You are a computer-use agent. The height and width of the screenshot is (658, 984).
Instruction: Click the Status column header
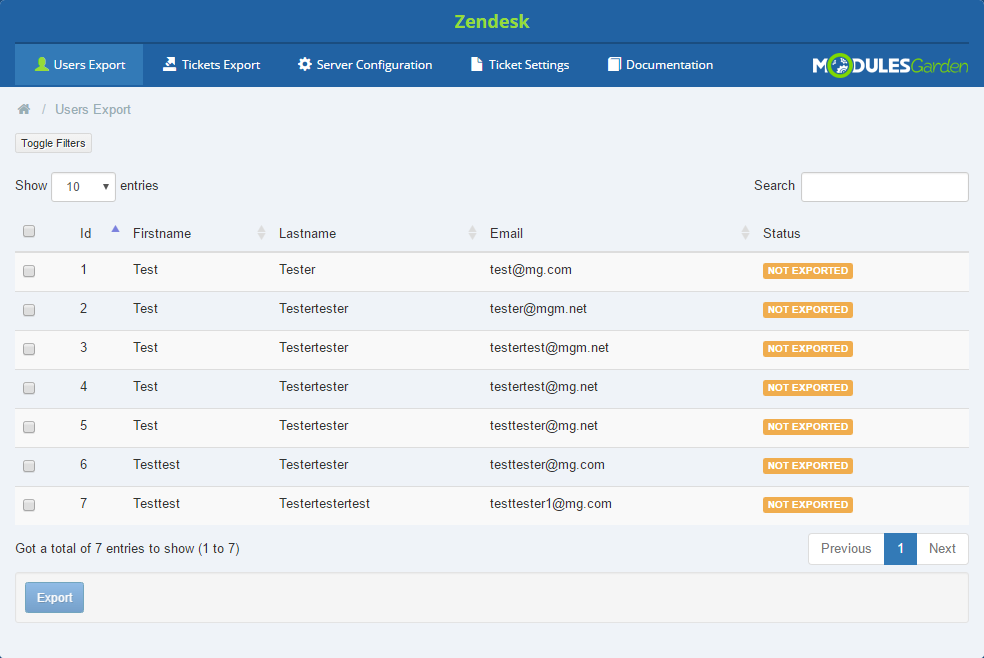tap(781, 233)
